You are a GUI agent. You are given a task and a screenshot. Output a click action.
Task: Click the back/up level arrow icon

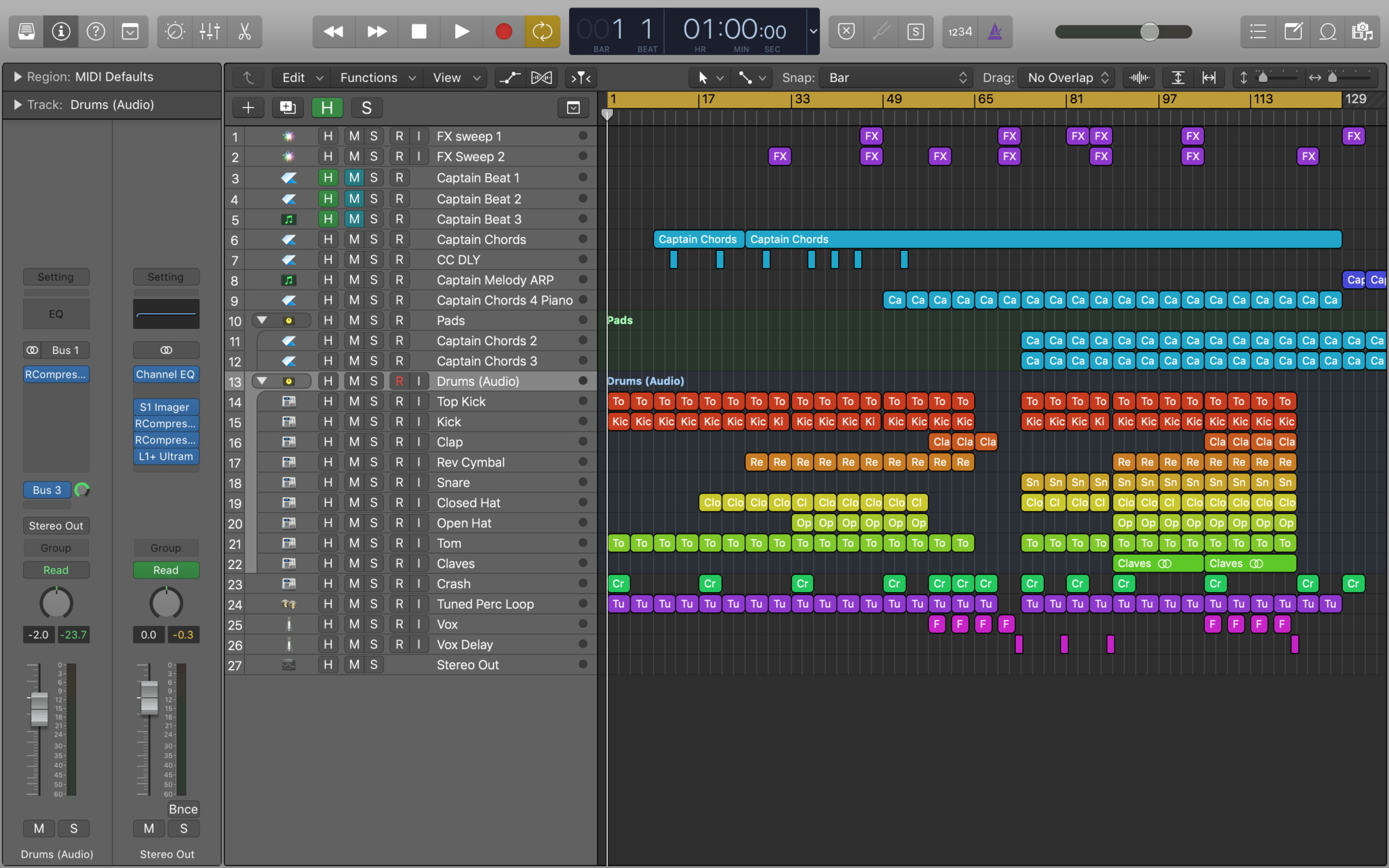coord(248,78)
